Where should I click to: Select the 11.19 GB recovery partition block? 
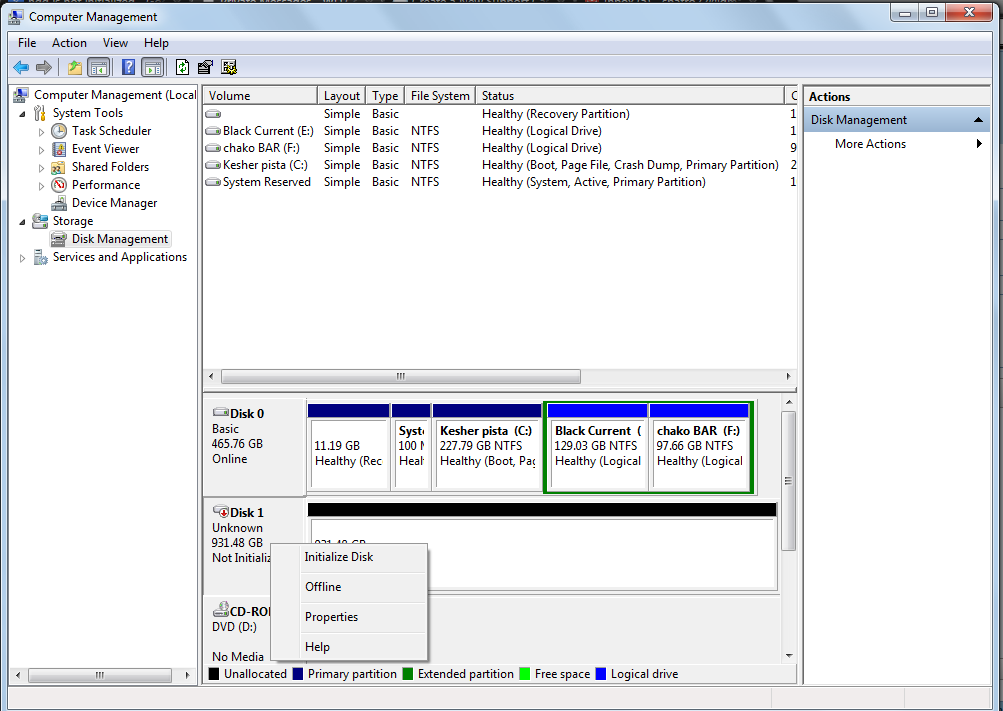point(349,446)
